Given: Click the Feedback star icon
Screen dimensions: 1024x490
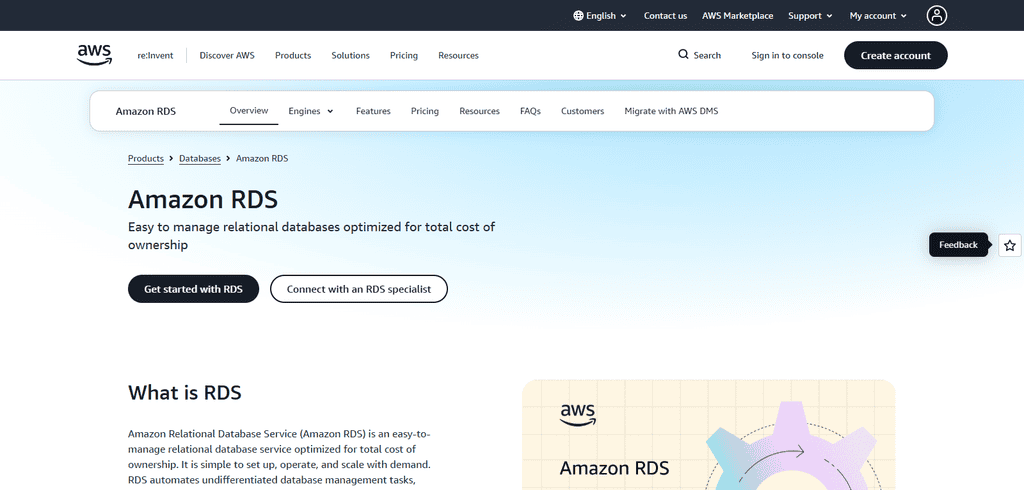Looking at the screenshot, I should click(x=1010, y=245).
